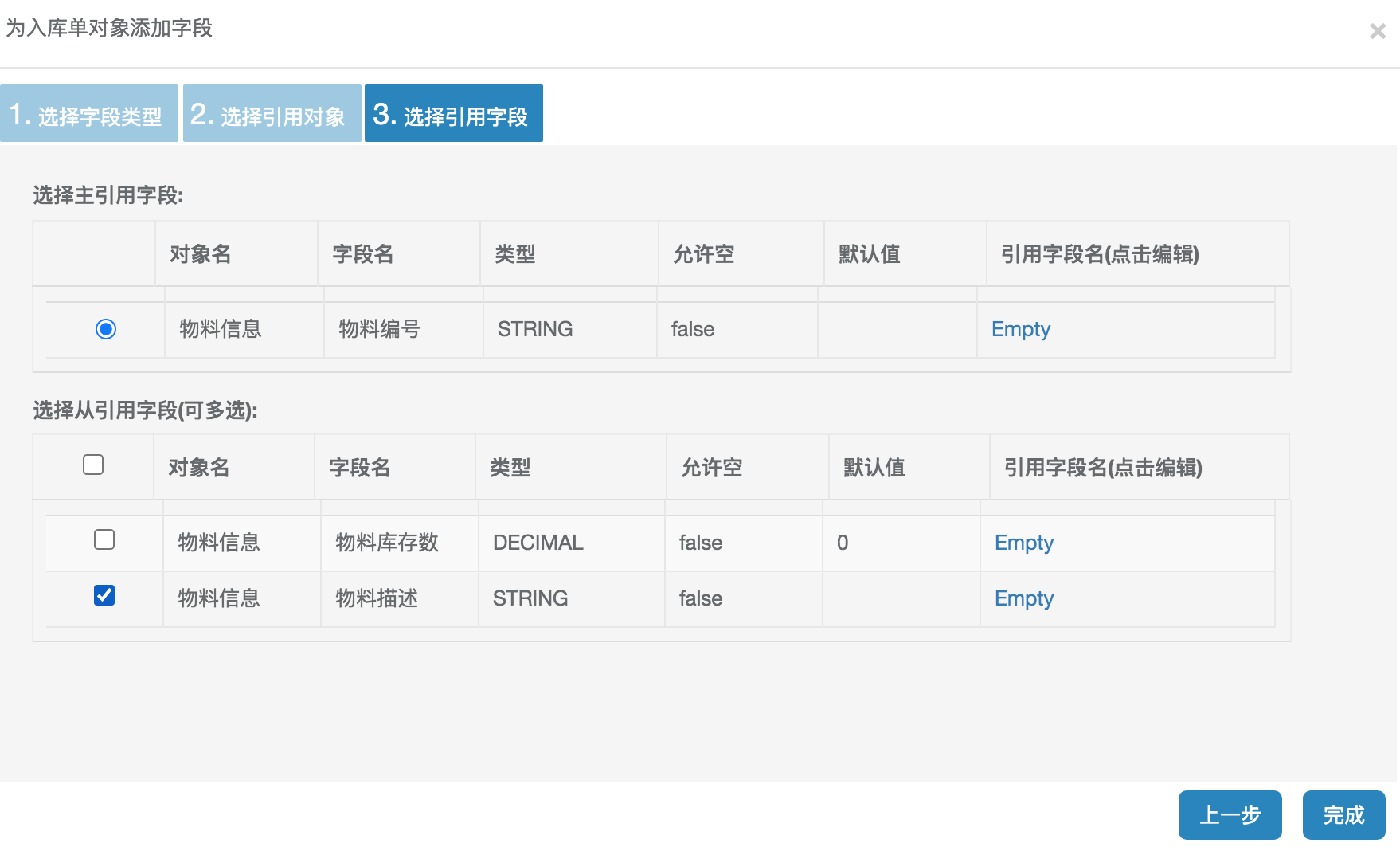Switch to the "2. 选择引用对象" tab
1400x851 pixels.
pos(271,113)
